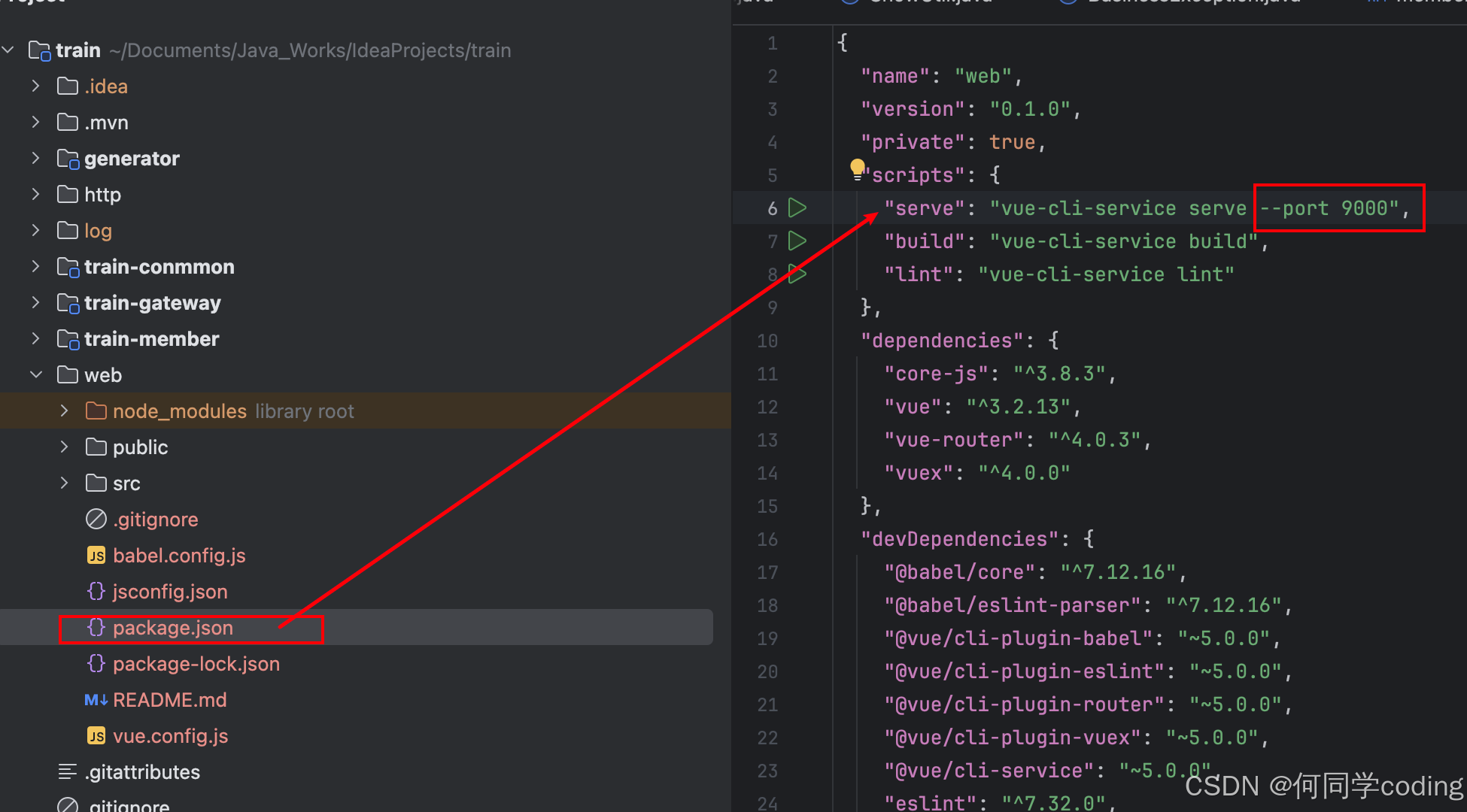Expand the http folder

(x=35, y=195)
